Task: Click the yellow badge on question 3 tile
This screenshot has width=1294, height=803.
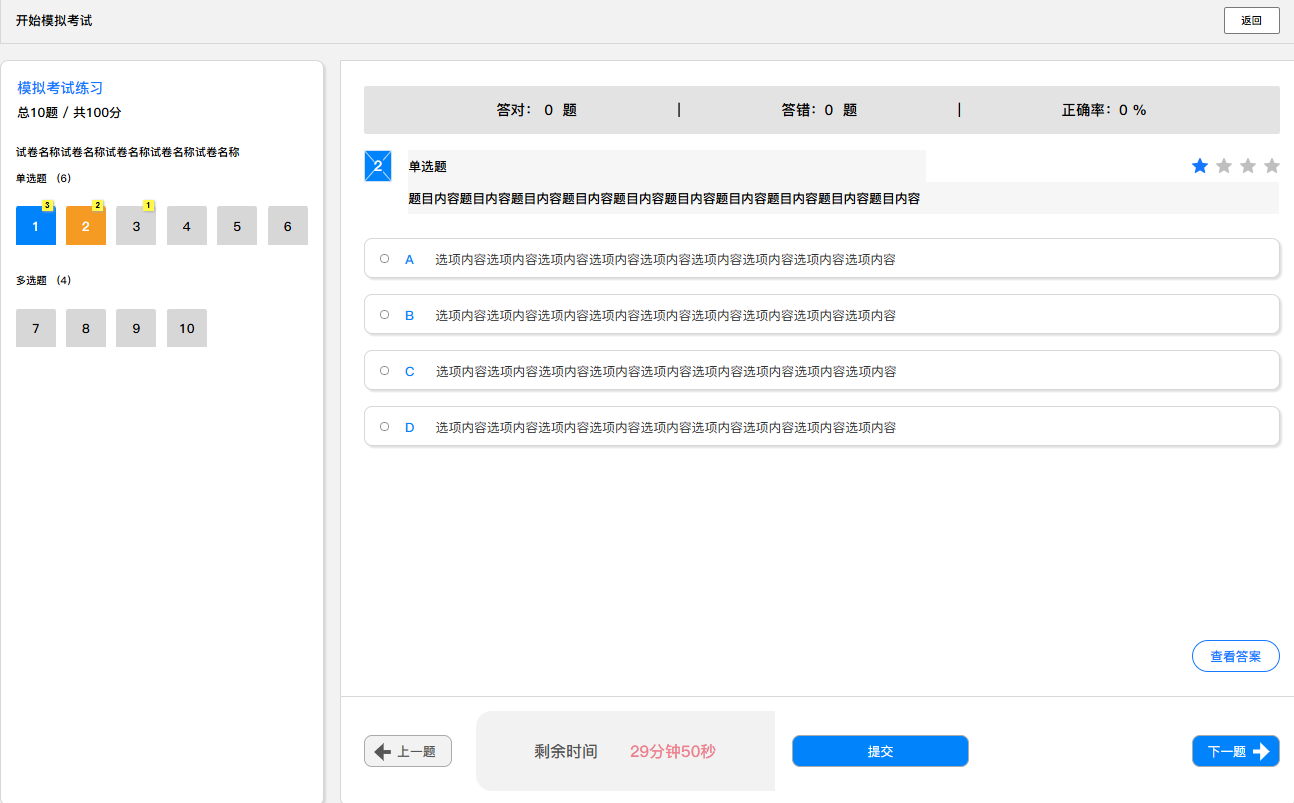Action: pos(148,206)
